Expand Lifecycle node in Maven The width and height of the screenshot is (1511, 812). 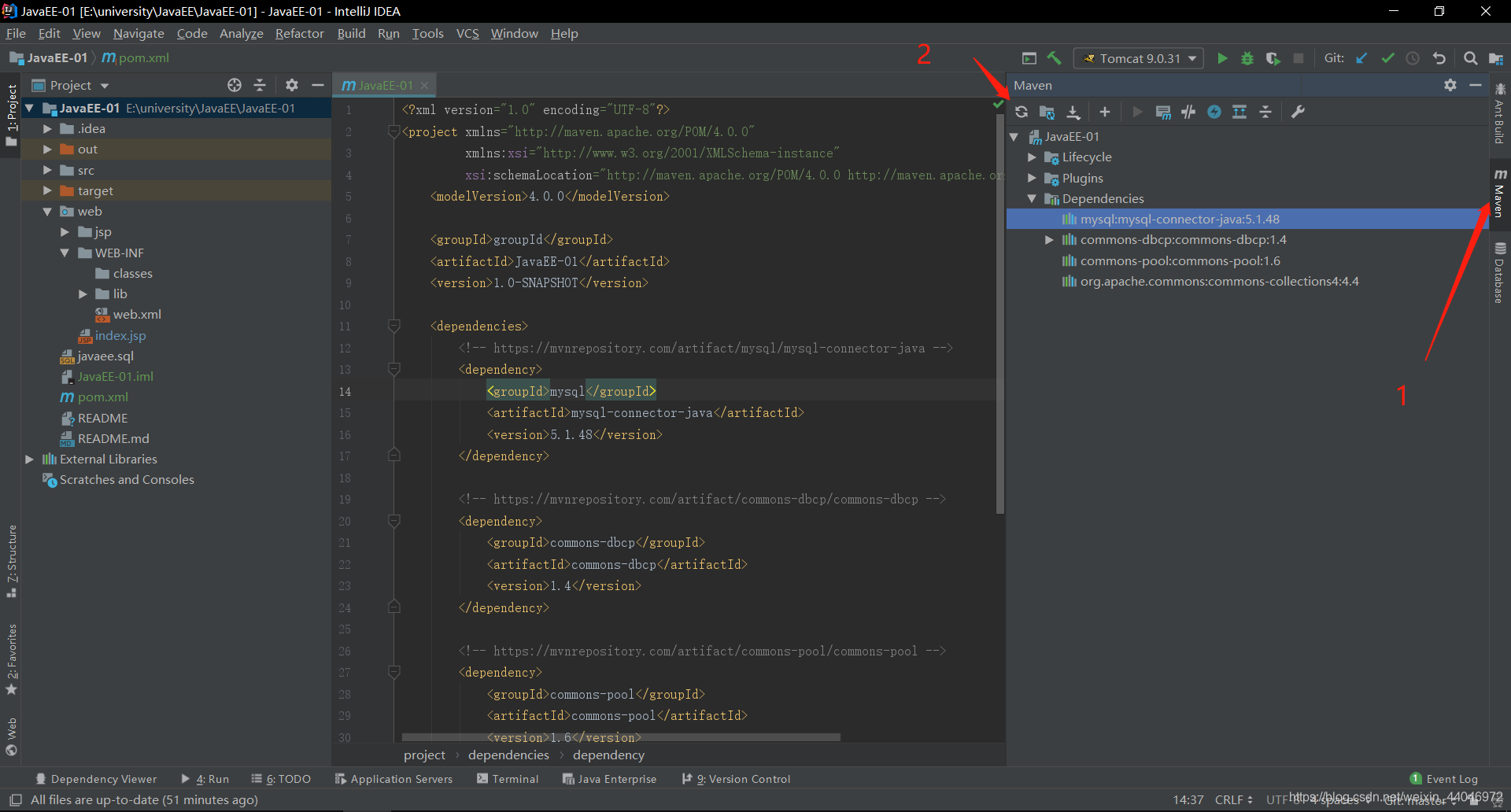tap(1032, 157)
